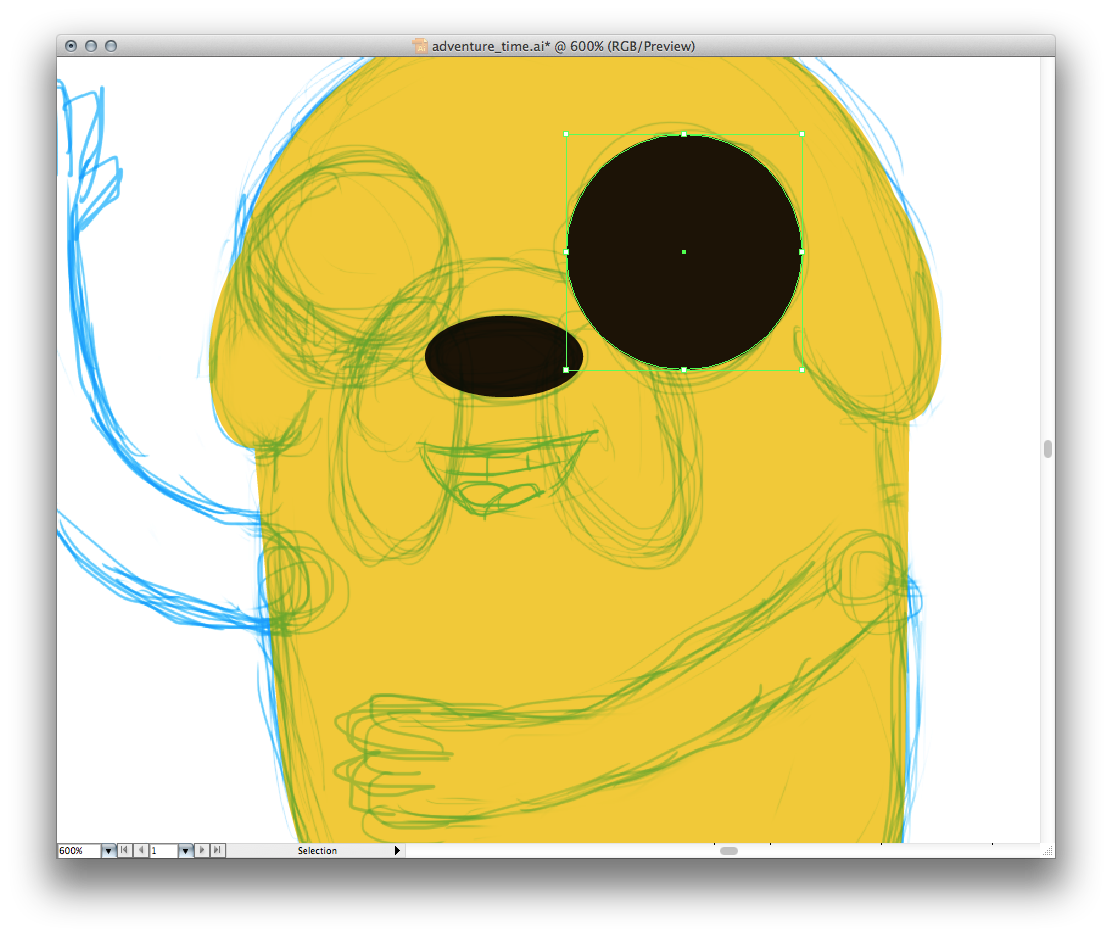Screen dimensions: 1112x937
Task: Click the center point of selected eye
Action: coord(684,252)
